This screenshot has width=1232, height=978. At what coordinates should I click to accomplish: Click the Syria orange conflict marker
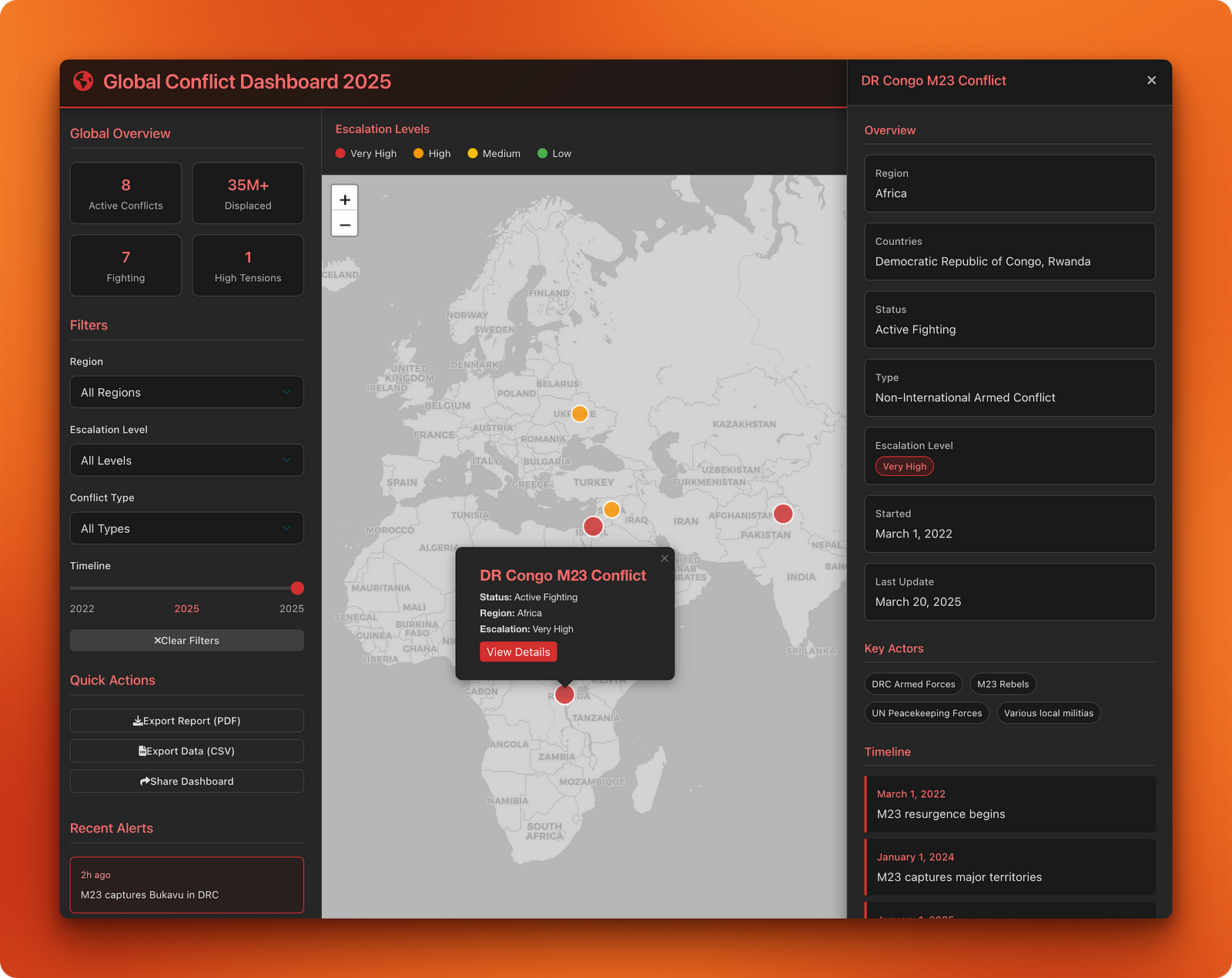[611, 509]
